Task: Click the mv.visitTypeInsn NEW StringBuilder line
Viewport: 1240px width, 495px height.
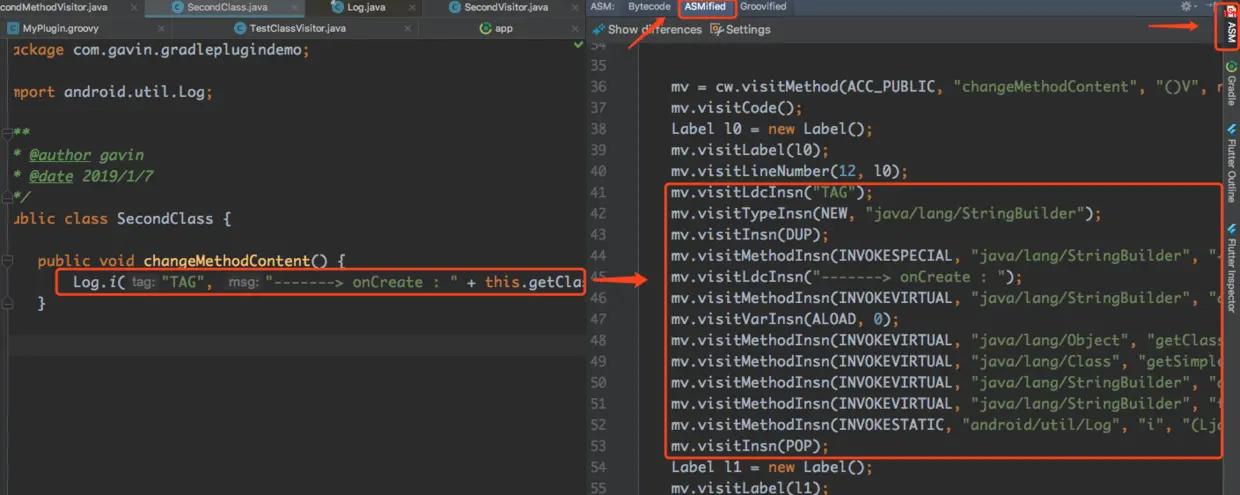Action: [886, 213]
